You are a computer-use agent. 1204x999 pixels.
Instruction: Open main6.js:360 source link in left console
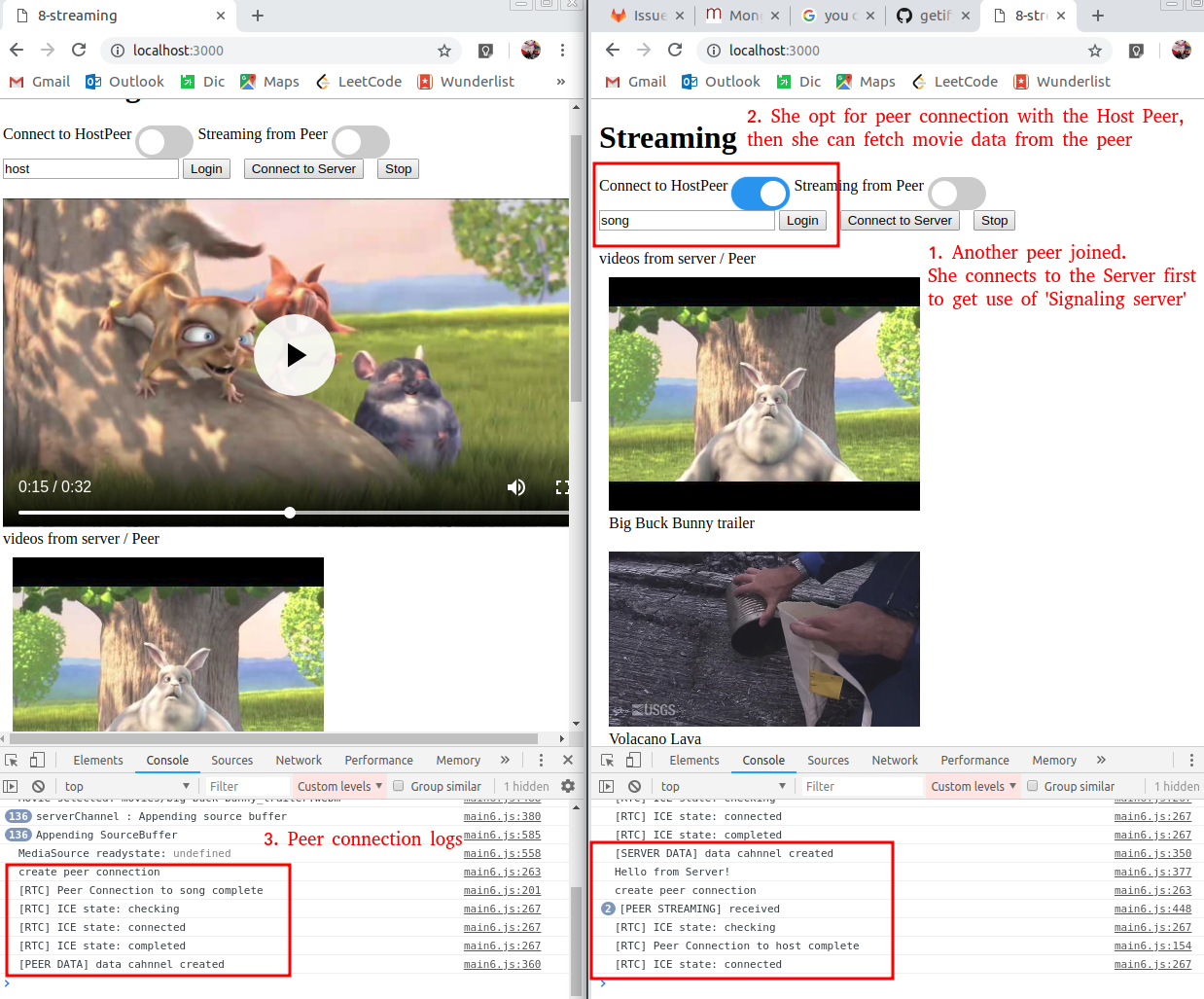(502, 964)
